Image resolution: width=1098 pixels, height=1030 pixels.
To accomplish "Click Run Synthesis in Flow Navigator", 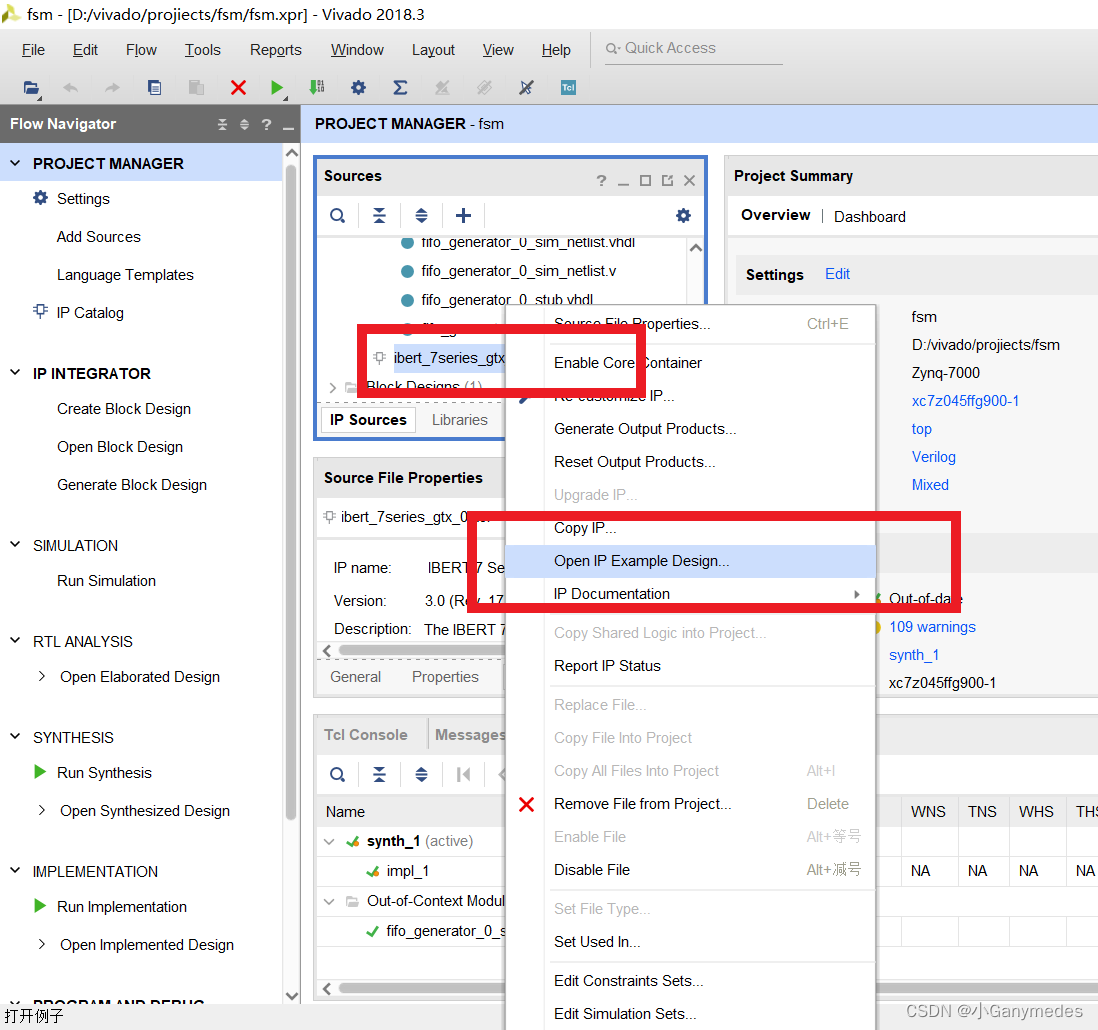I will click(104, 772).
